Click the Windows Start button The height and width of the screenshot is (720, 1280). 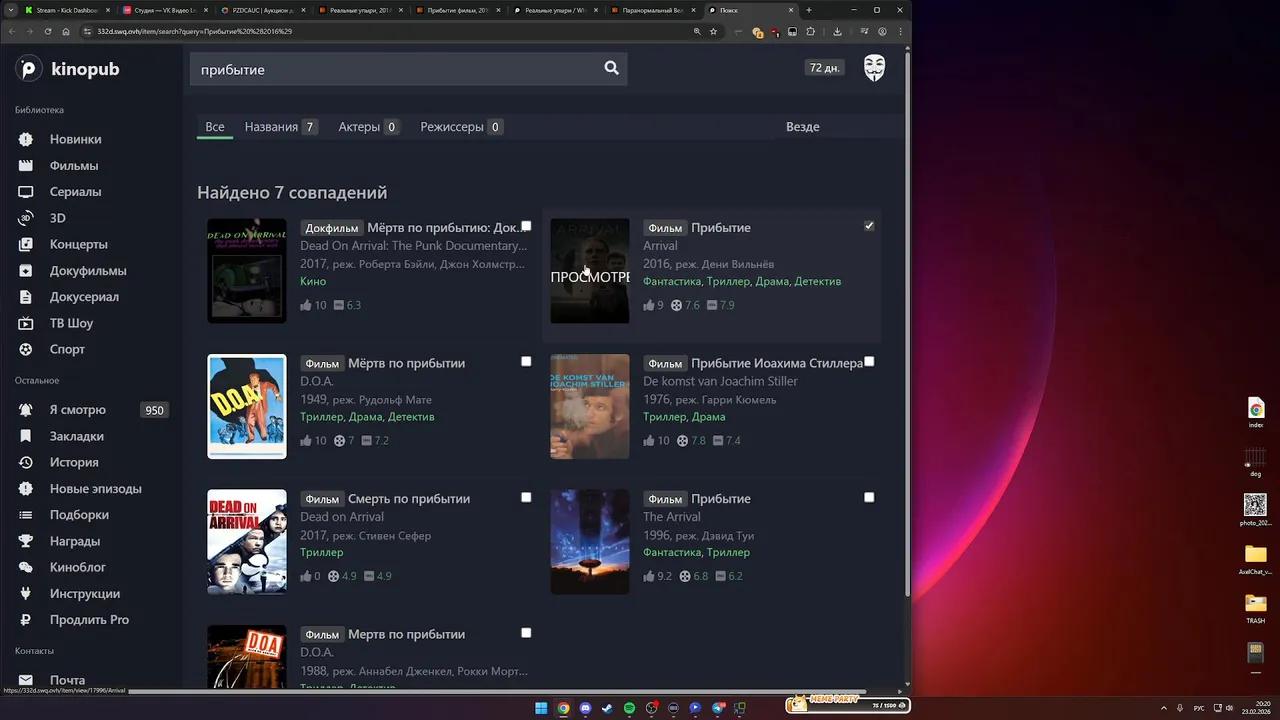point(541,708)
